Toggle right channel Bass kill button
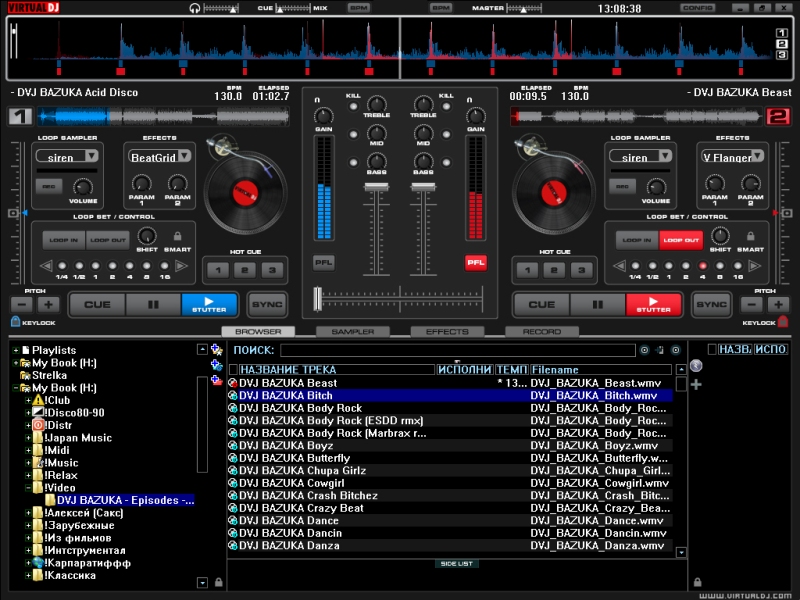 (446, 163)
